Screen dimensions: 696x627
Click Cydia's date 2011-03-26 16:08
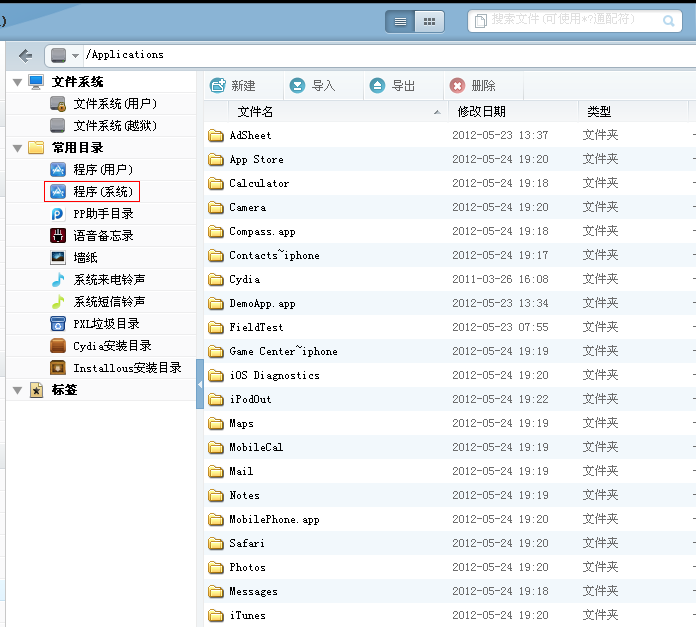pyautogui.click(x=500, y=279)
